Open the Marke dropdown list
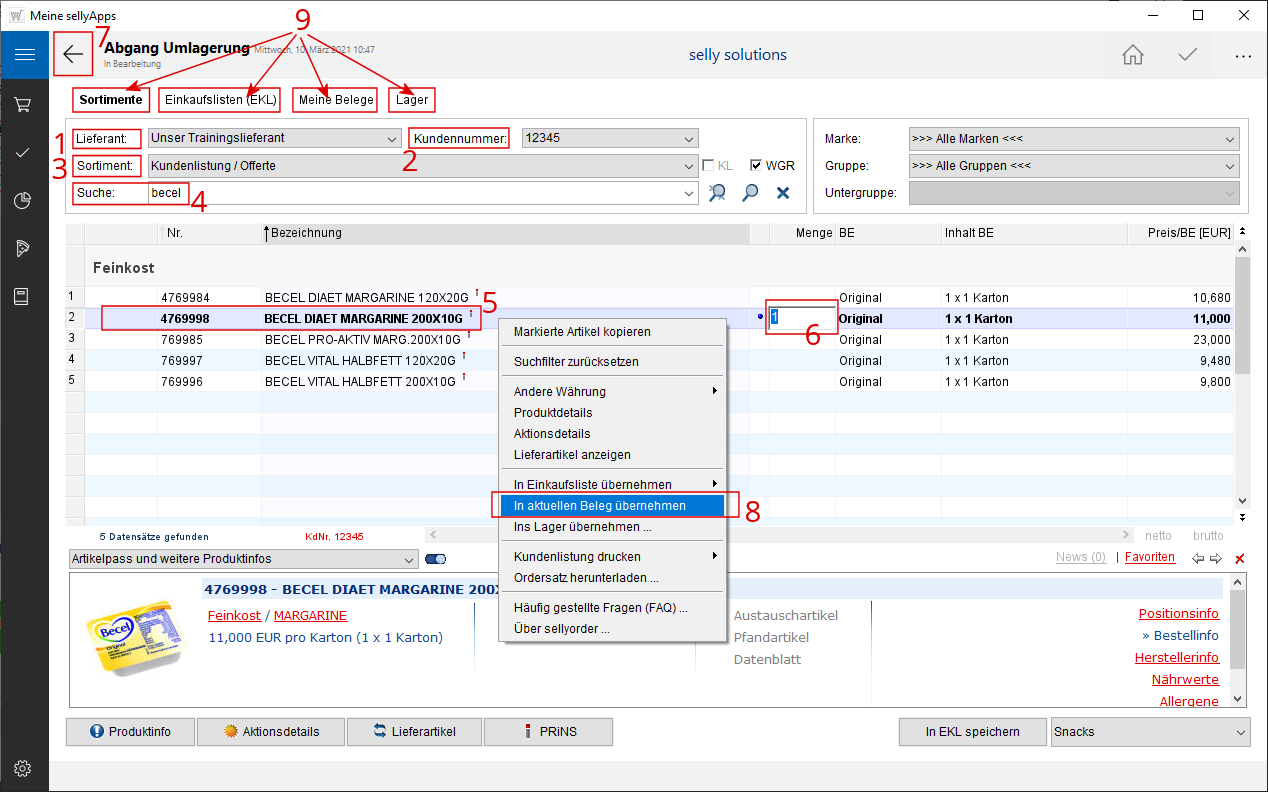This screenshot has height=792, width=1268. 1229,139
